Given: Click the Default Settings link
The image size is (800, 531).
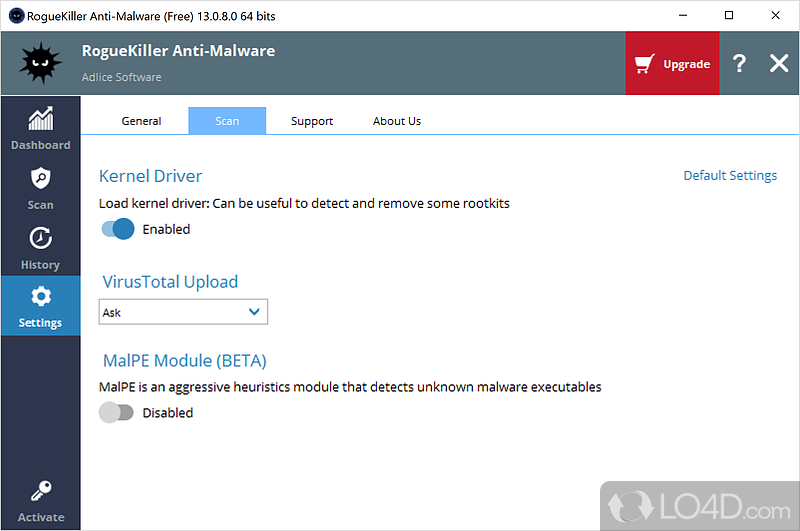Looking at the screenshot, I should pyautogui.click(x=730, y=175).
